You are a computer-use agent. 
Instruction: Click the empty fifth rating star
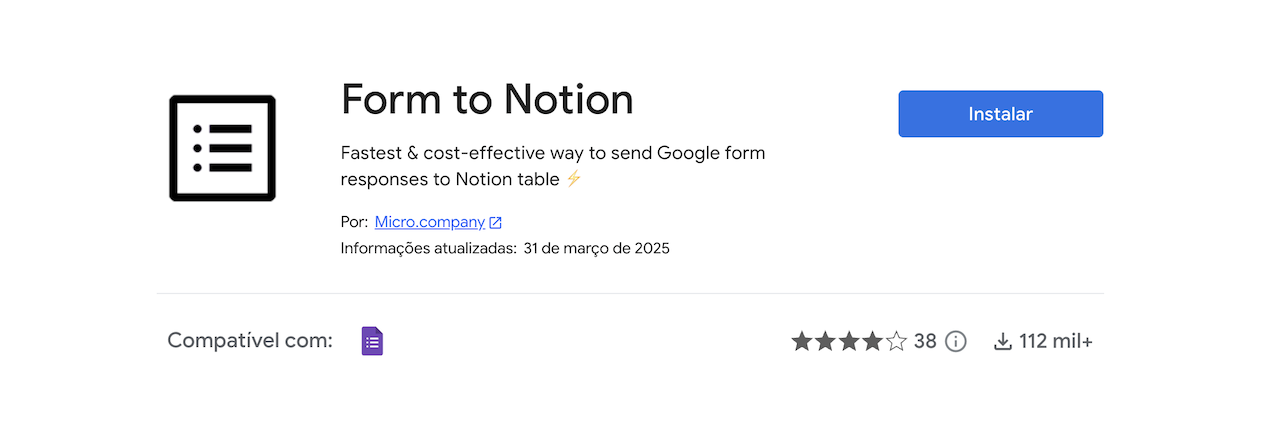click(896, 342)
